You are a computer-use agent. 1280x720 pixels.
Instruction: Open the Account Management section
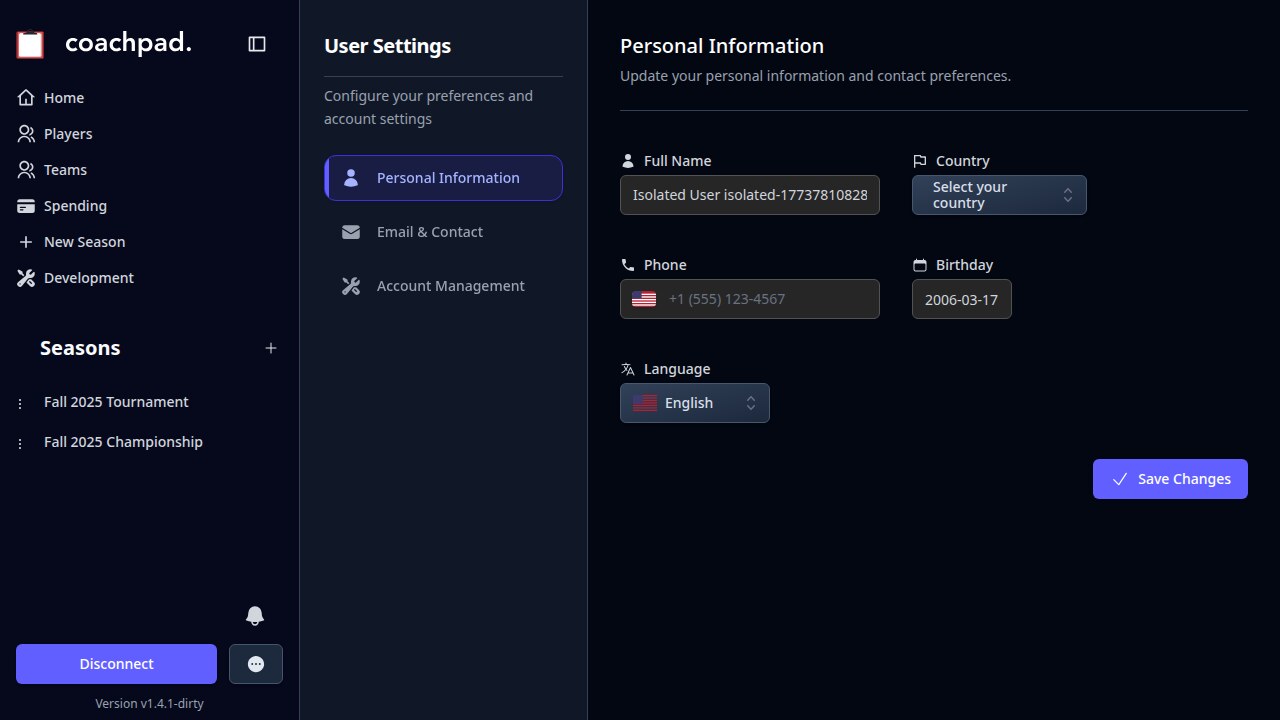[450, 286]
